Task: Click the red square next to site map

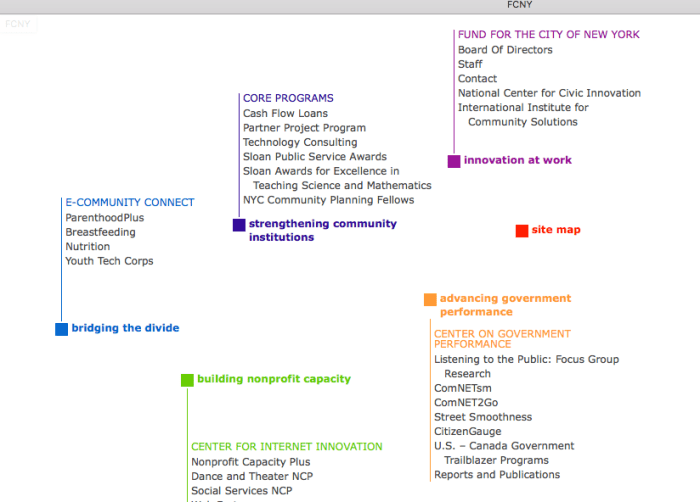Action: pyautogui.click(x=521, y=231)
